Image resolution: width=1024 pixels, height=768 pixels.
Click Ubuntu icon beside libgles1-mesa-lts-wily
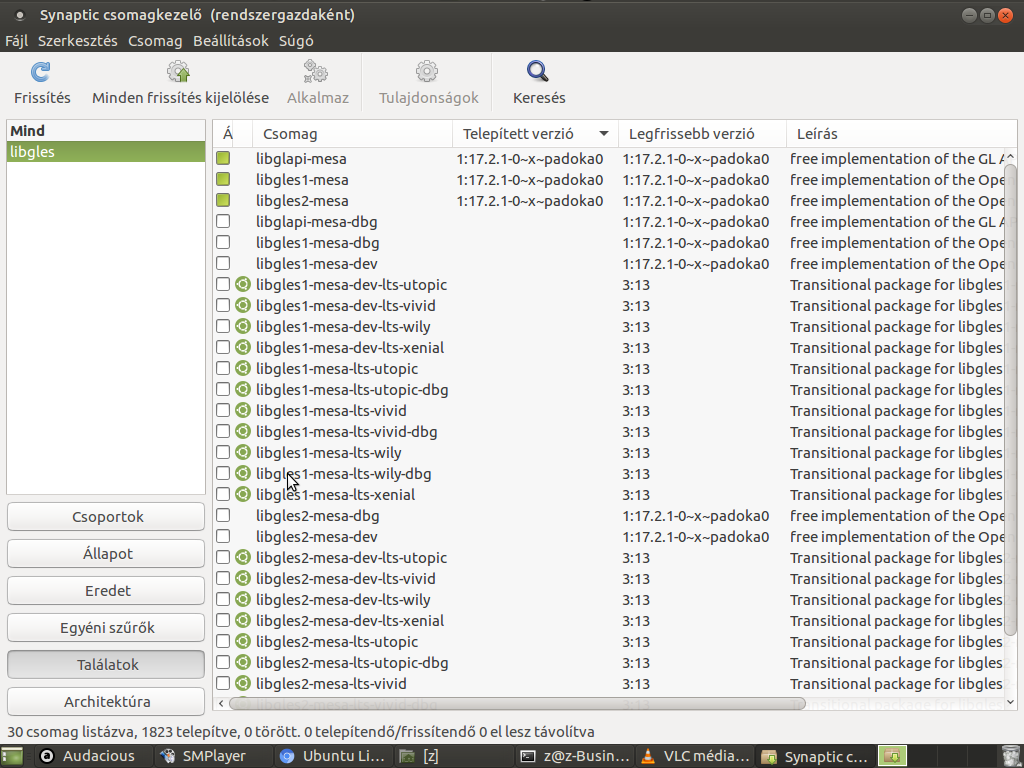point(243,453)
